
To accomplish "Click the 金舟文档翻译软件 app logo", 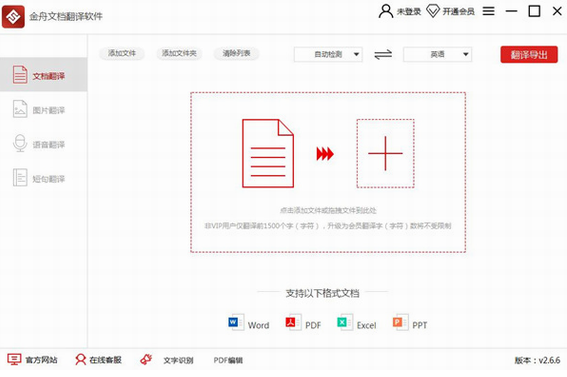I will 13,16.
